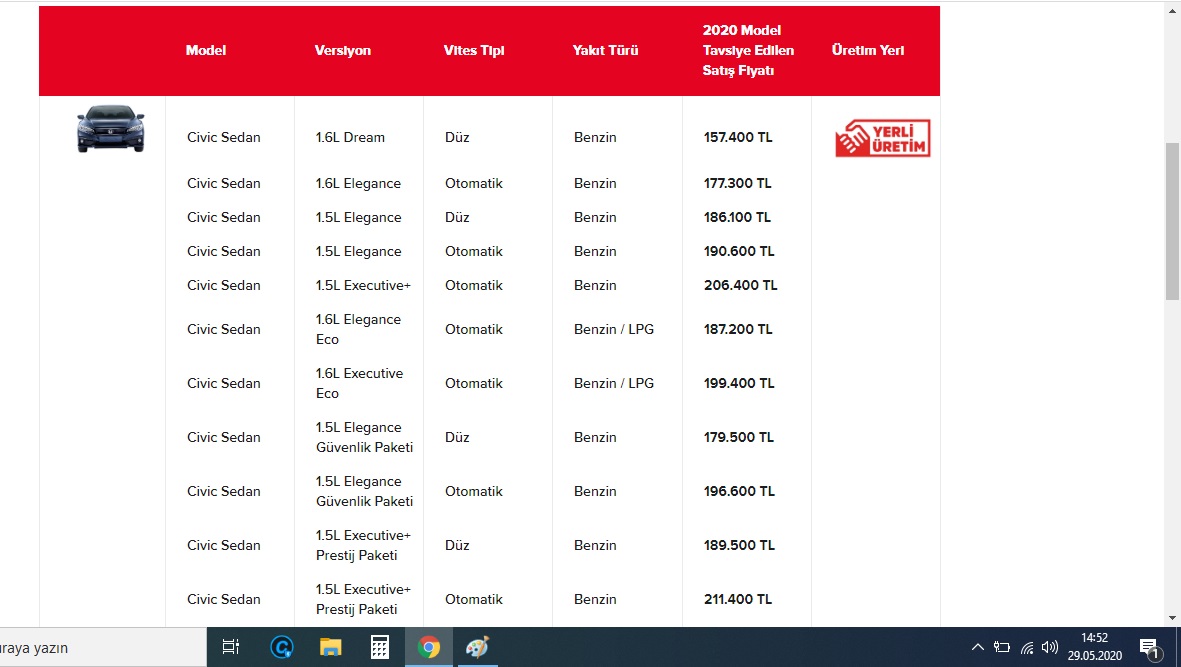Click the page scrollbar down arrow
This screenshot has height=667, width=1181.
(1172, 618)
